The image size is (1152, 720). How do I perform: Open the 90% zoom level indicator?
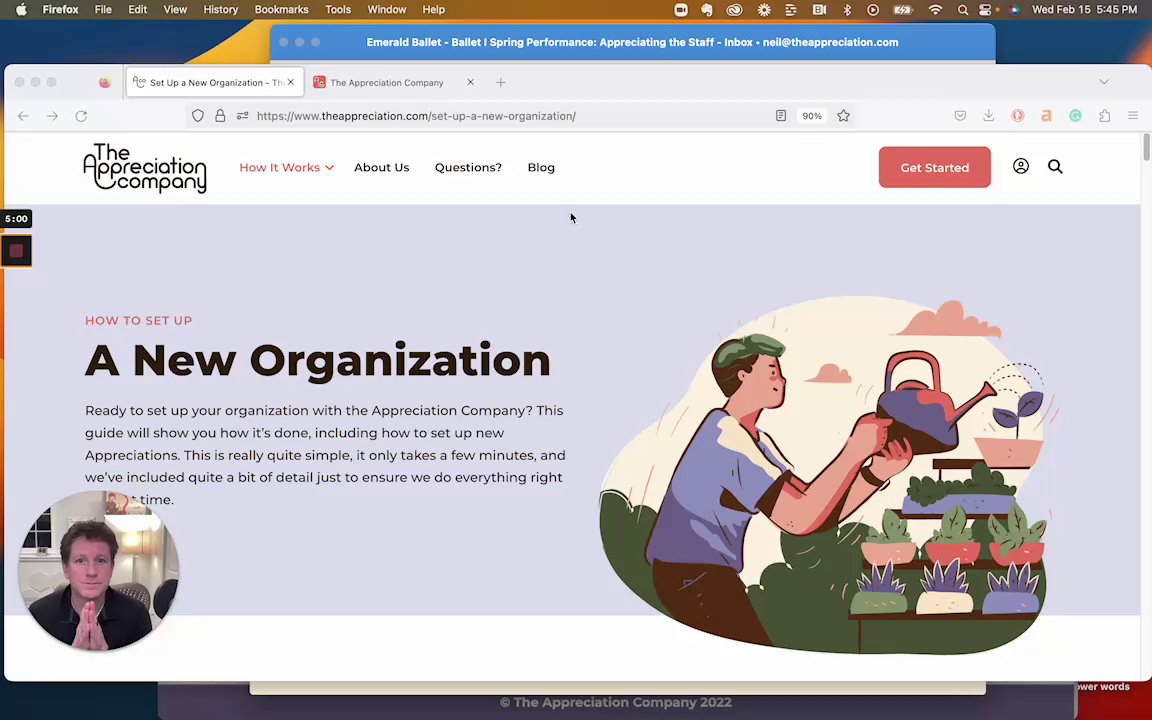812,115
